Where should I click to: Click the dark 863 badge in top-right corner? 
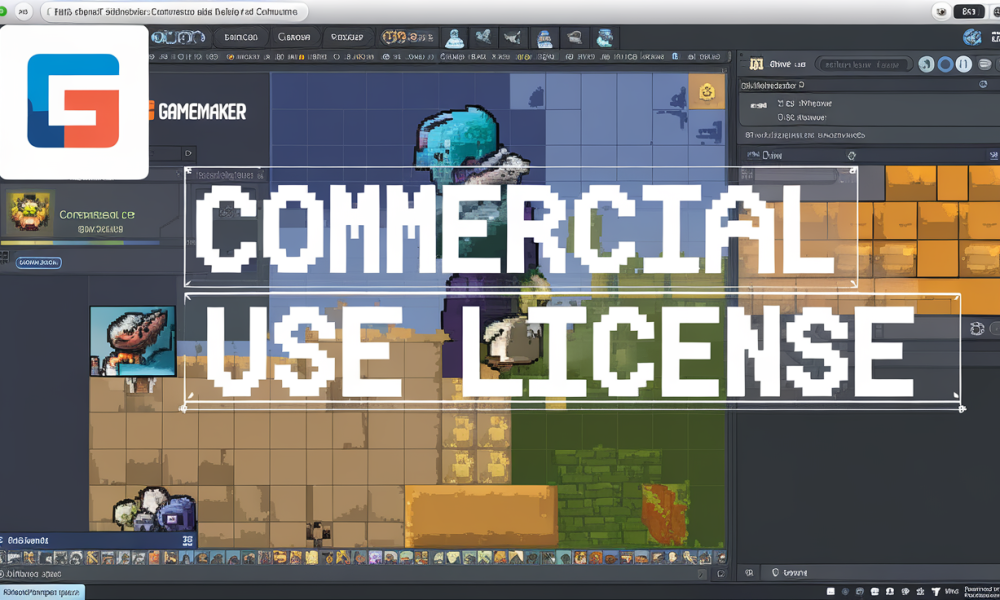968,11
